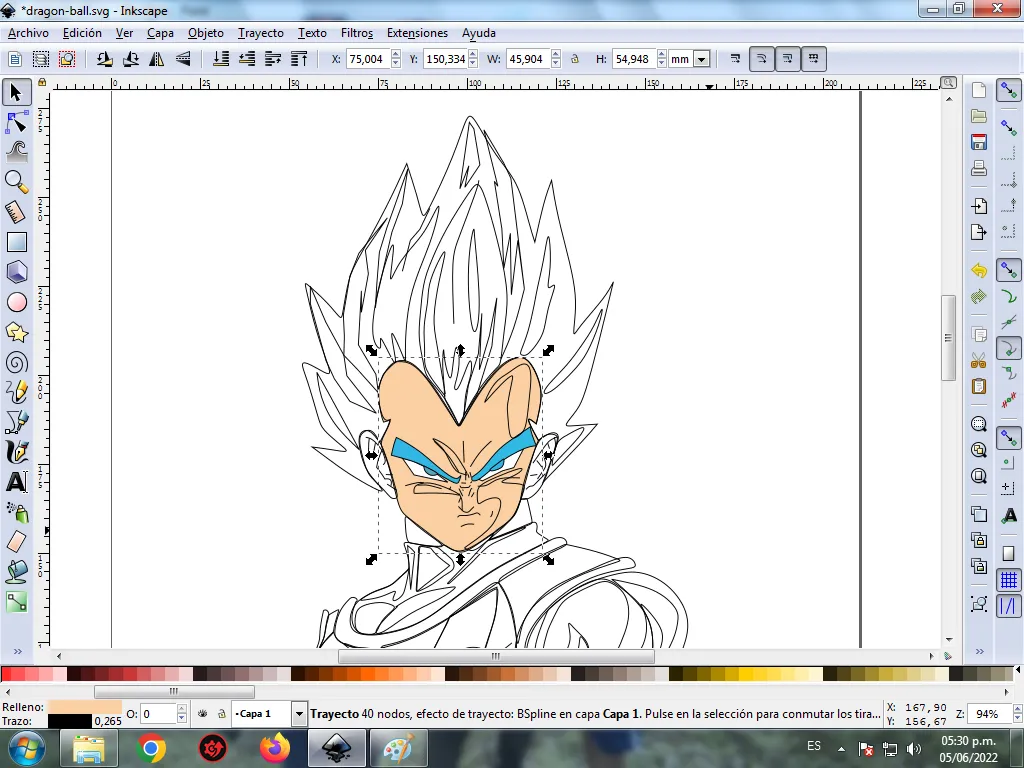Select the Text tool

[x=16, y=482]
